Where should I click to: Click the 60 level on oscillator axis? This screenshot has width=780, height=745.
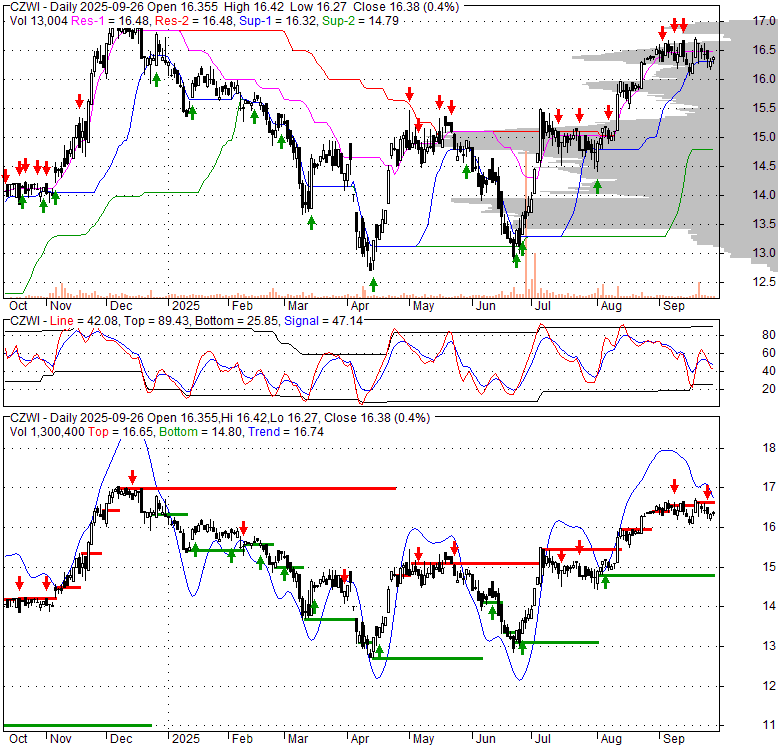click(769, 353)
